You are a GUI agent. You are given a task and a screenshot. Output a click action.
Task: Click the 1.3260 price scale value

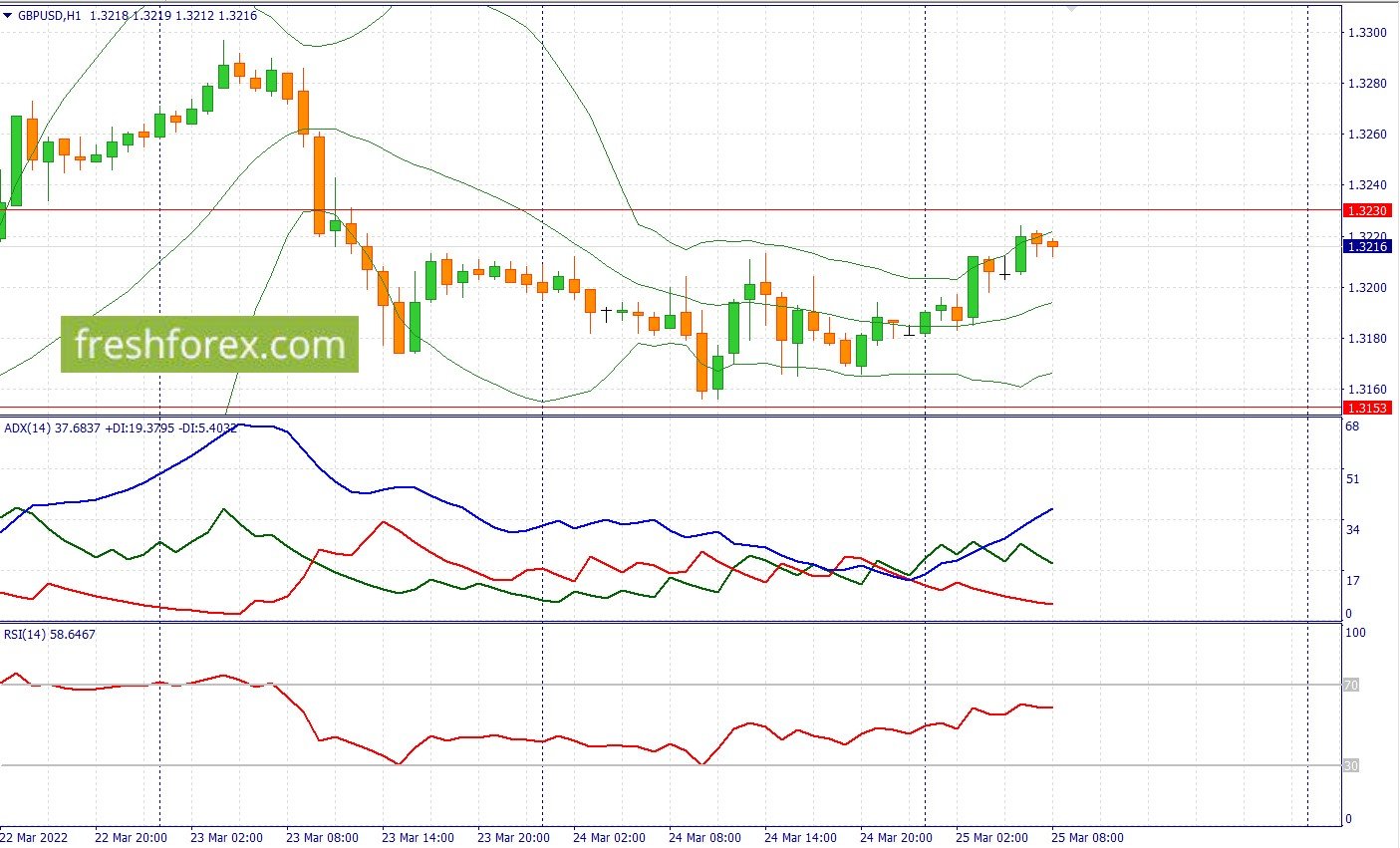tap(1366, 135)
